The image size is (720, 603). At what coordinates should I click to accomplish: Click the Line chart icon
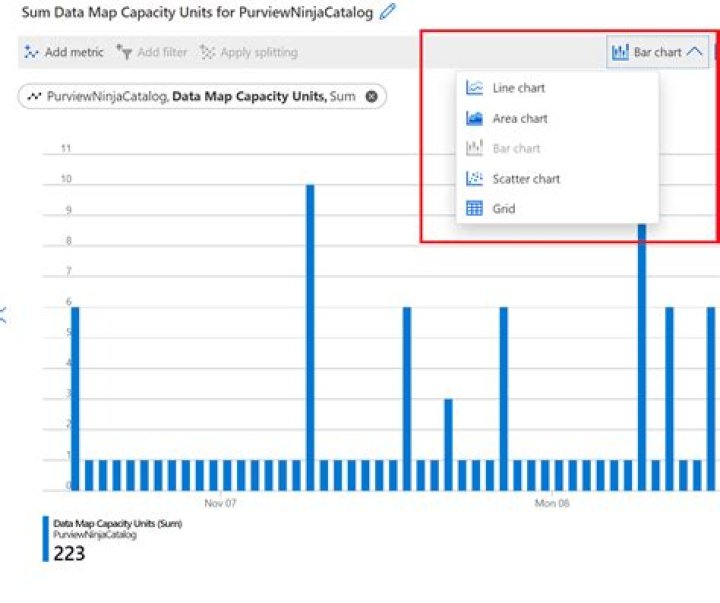click(474, 87)
